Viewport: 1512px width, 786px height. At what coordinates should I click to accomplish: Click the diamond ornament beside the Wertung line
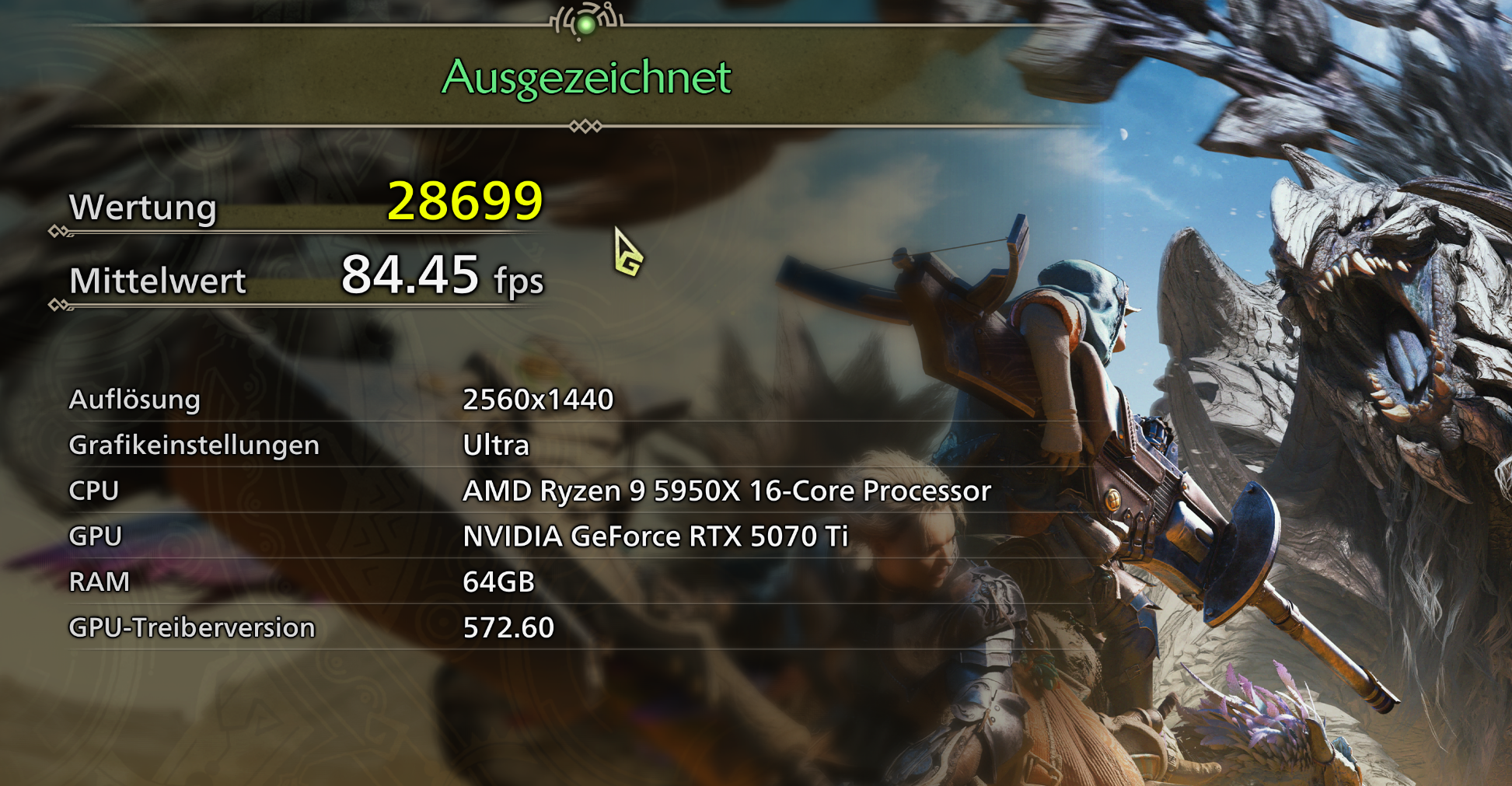coord(60,231)
